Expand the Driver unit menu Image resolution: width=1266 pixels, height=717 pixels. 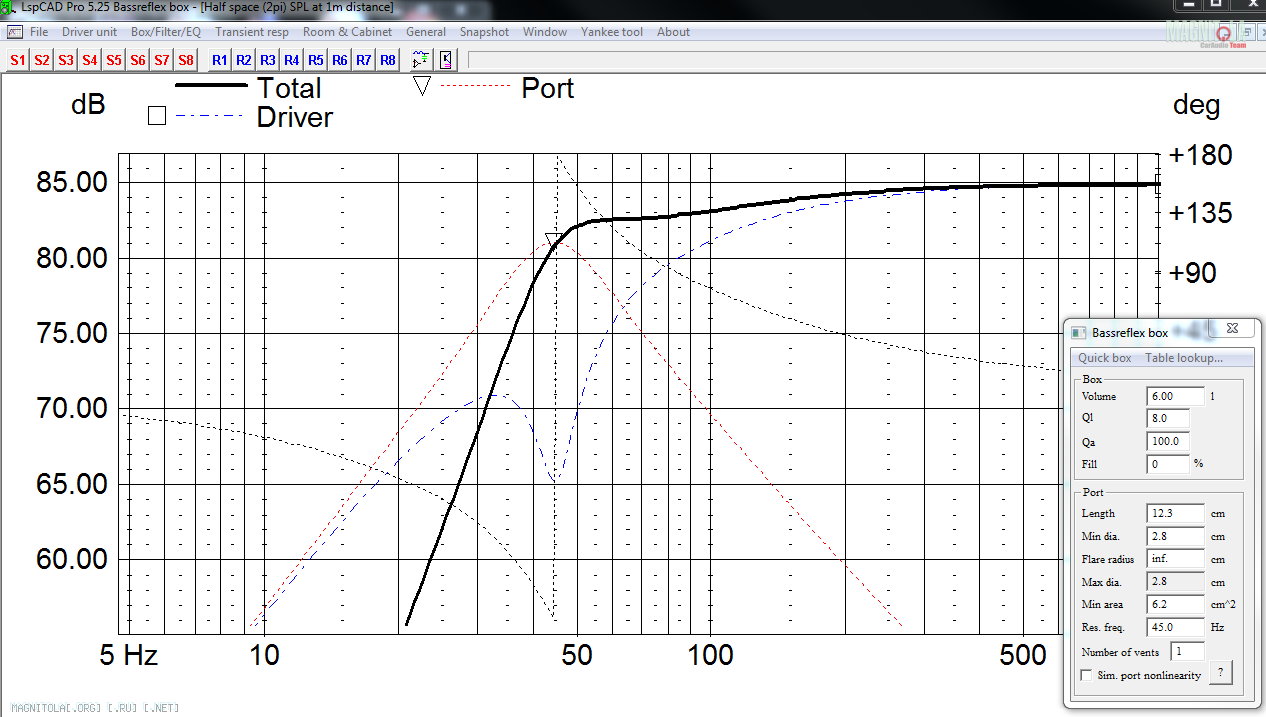89,32
